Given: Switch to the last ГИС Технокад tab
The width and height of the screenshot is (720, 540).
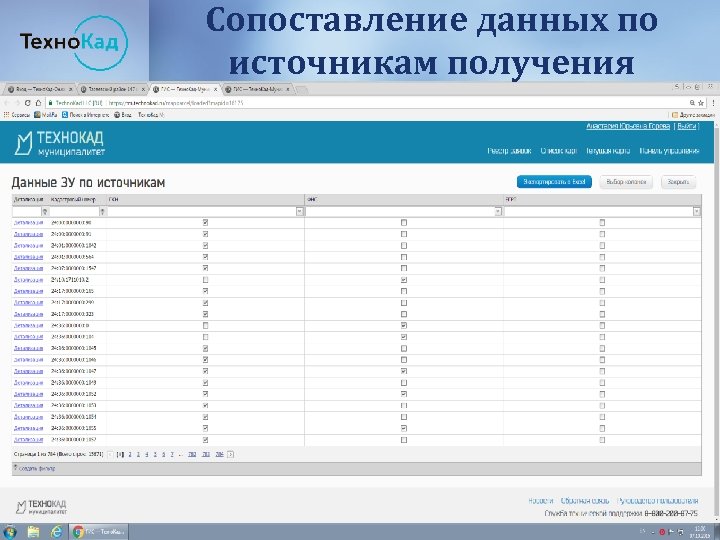Looking at the screenshot, I should click(259, 89).
